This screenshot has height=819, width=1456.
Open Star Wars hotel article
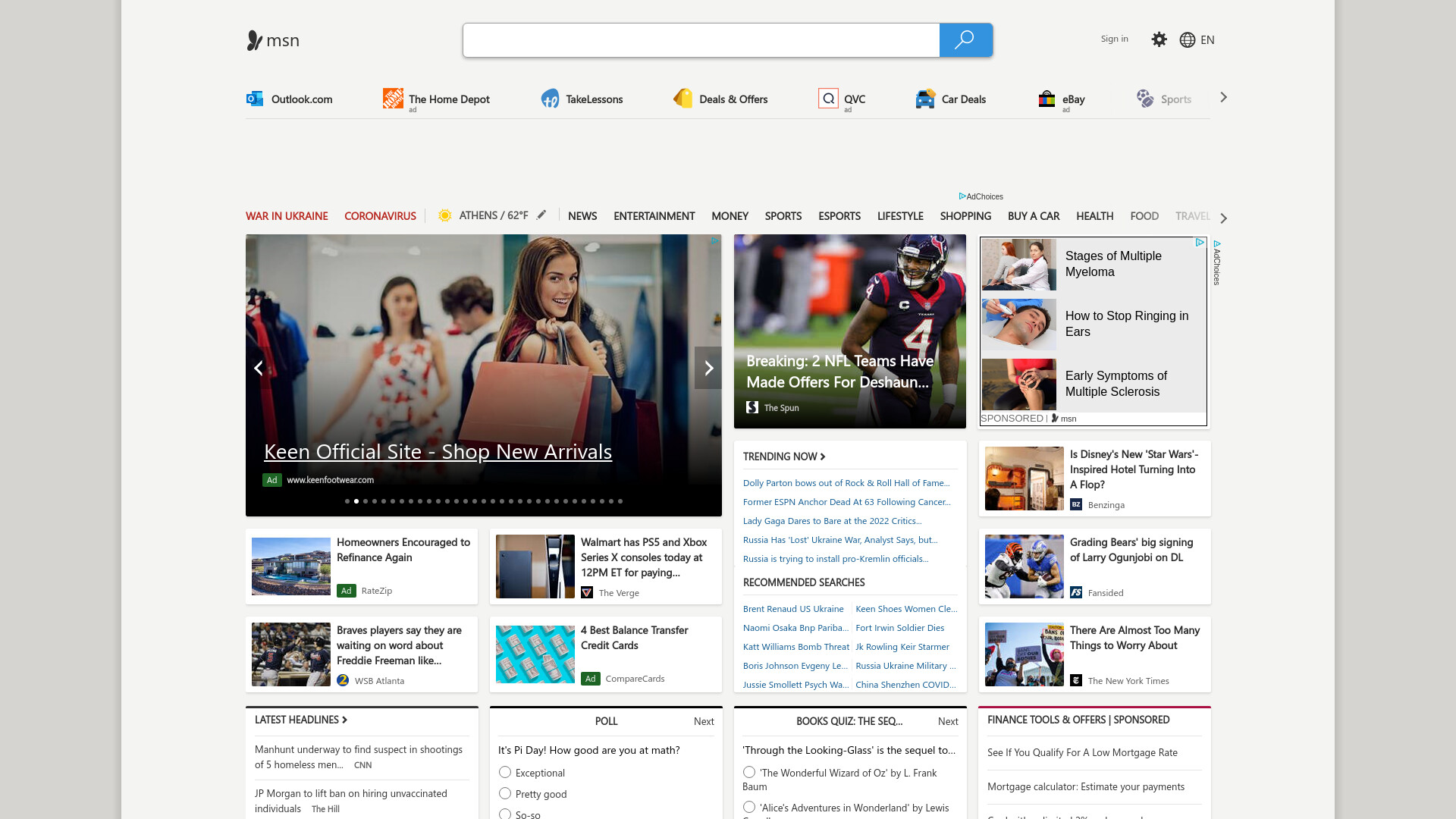click(x=1094, y=479)
